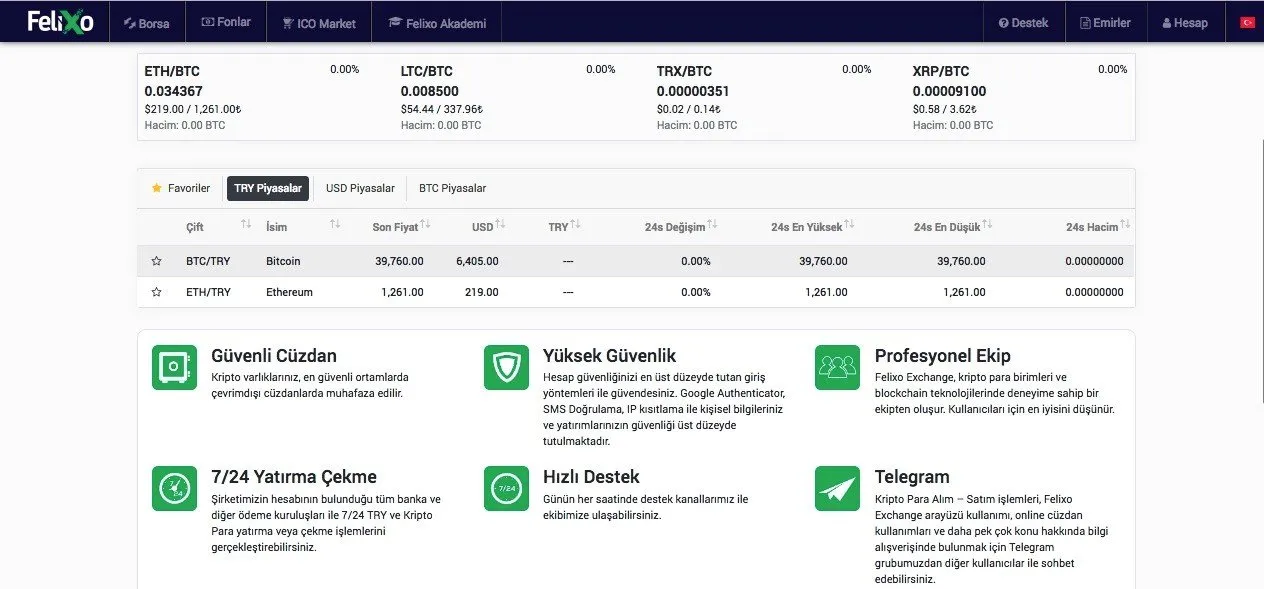1264x589 pixels.
Task: Click the Felixo logo
Action: pyautogui.click(x=60, y=21)
